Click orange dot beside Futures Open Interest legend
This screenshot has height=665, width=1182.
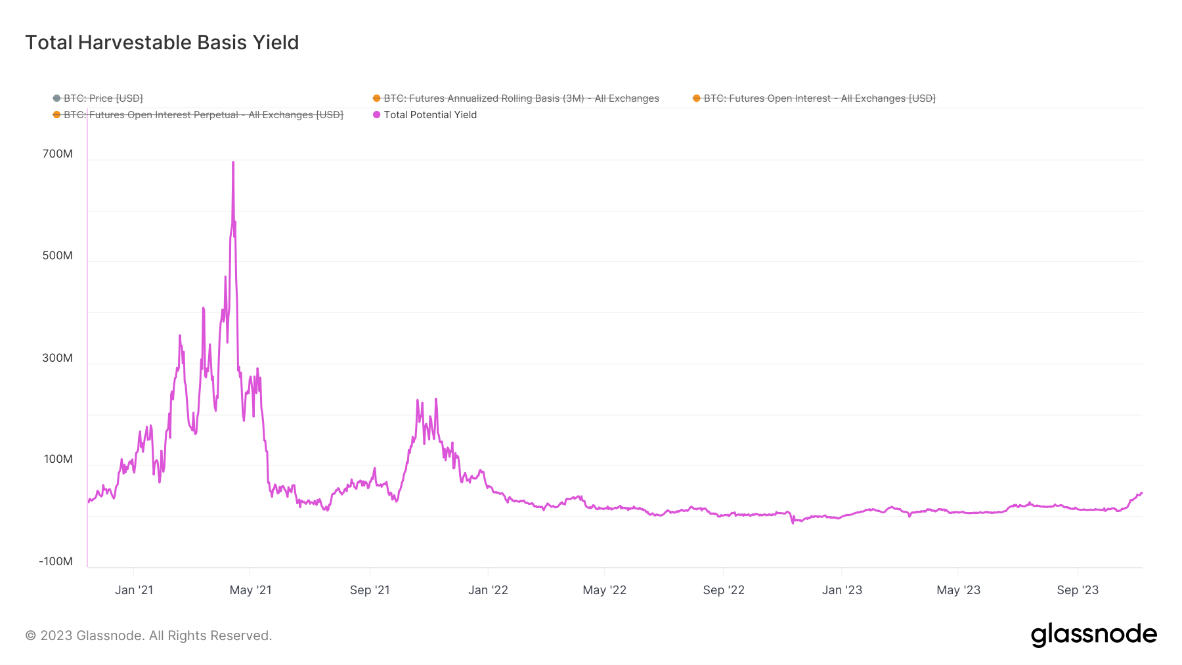point(695,98)
